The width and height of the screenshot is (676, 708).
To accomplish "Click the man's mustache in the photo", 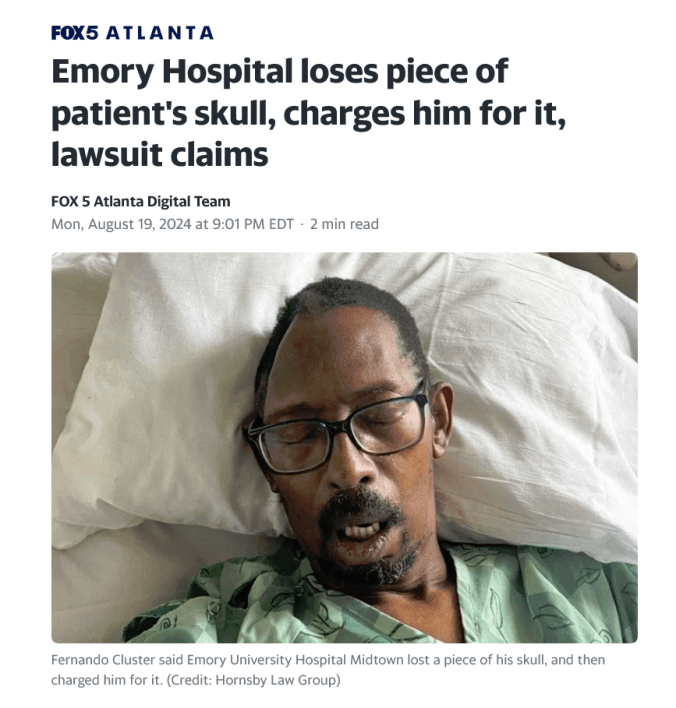I will (360, 506).
